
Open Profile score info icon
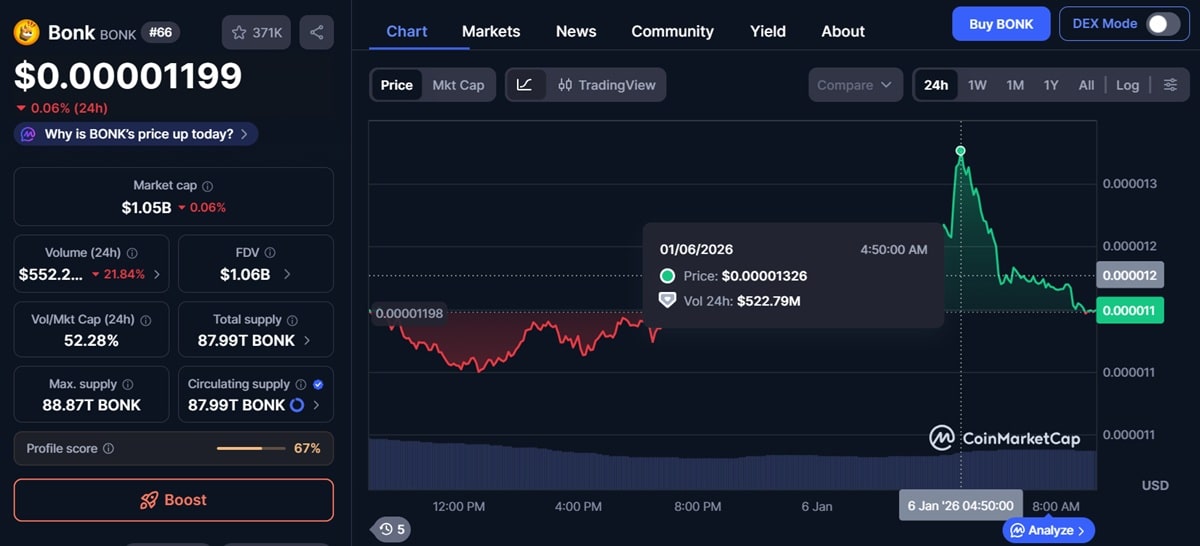(x=108, y=449)
